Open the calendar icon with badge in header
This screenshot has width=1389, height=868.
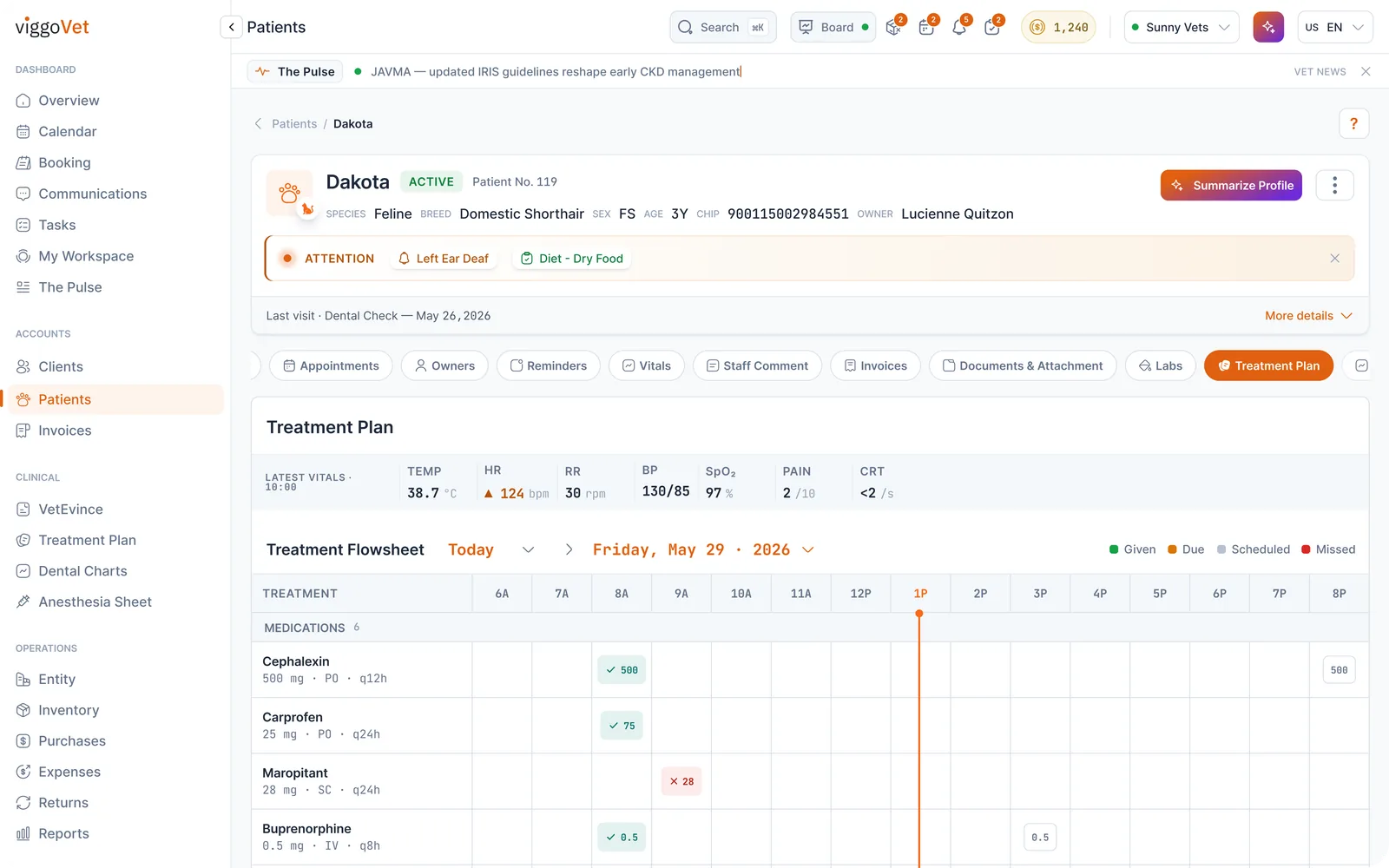pos(926,27)
